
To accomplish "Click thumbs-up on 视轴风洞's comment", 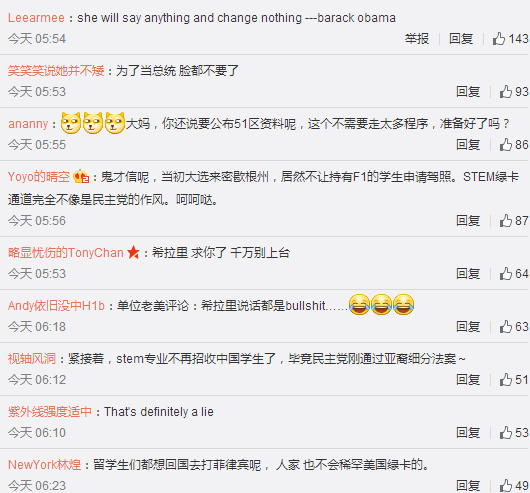I will pyautogui.click(x=514, y=380).
